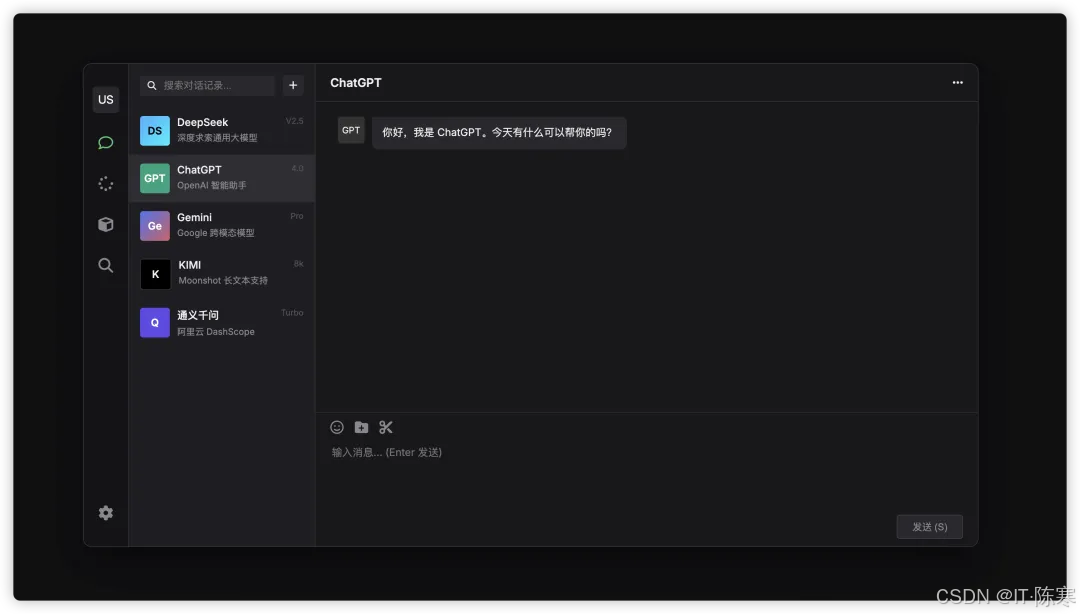Click the US user avatar
This screenshot has height=614, width=1080.
tap(105, 99)
